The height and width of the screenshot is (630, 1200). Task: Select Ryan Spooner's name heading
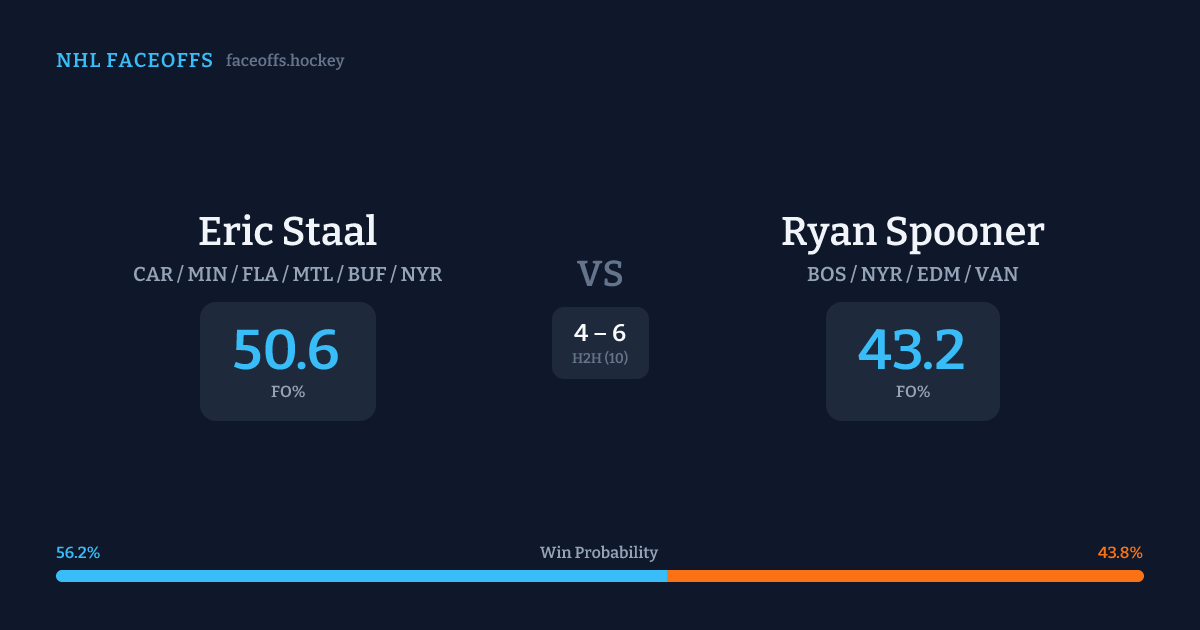[x=912, y=231]
